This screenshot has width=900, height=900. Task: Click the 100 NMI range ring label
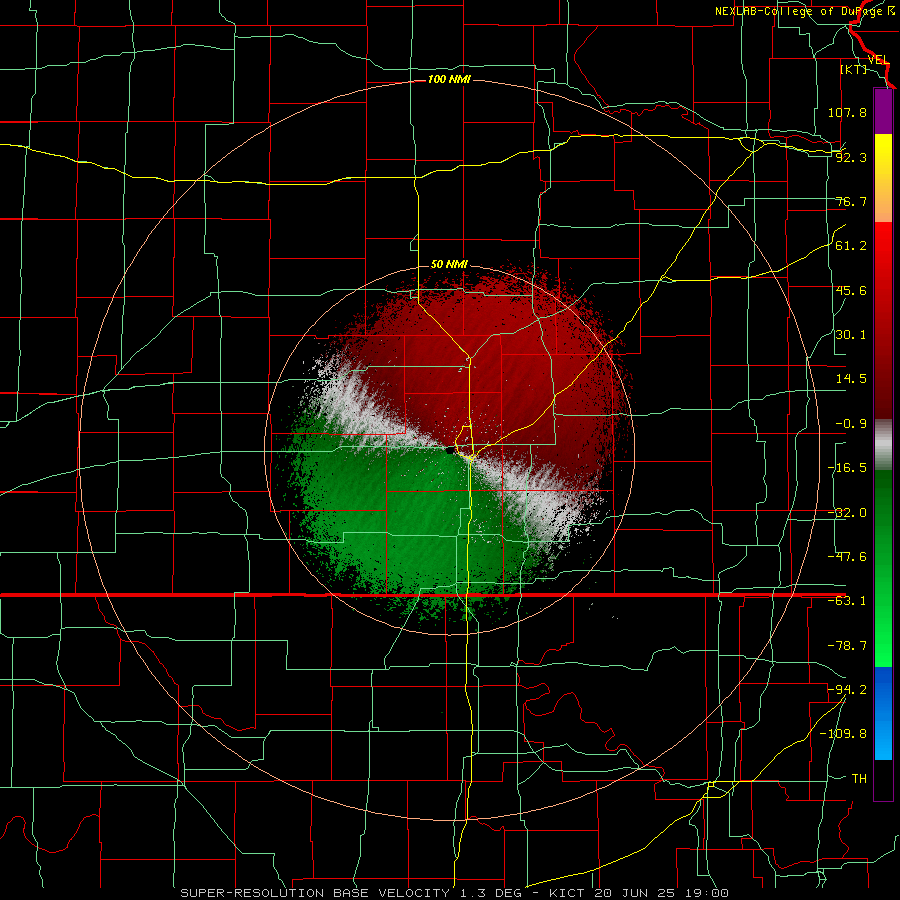(x=449, y=79)
